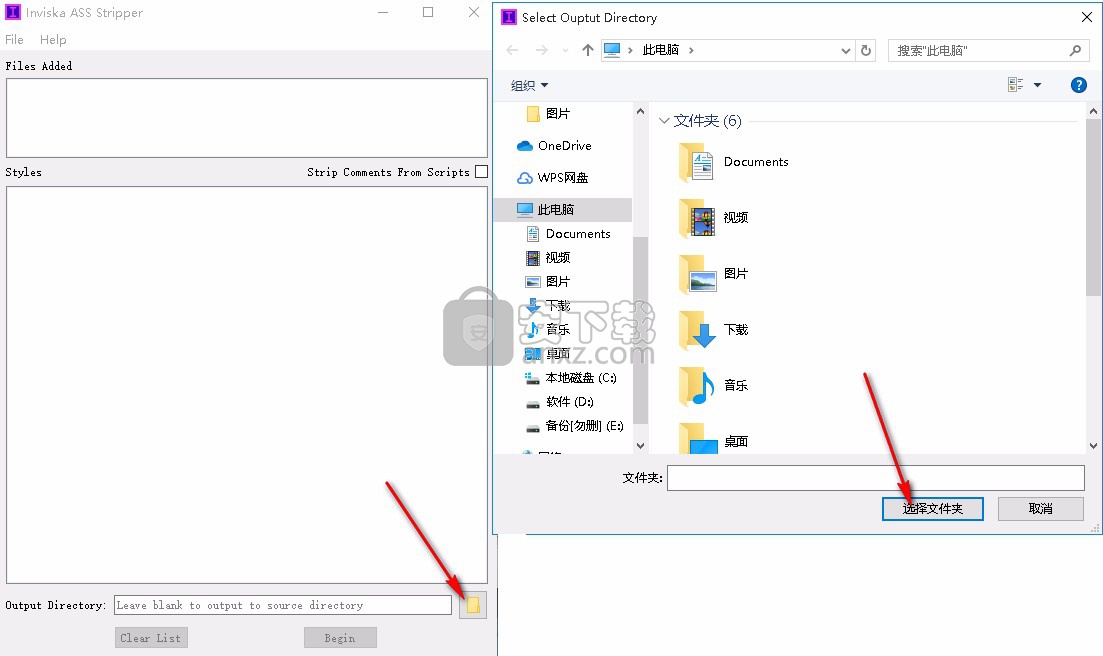Click the 取消 button in dialog

click(1040, 508)
